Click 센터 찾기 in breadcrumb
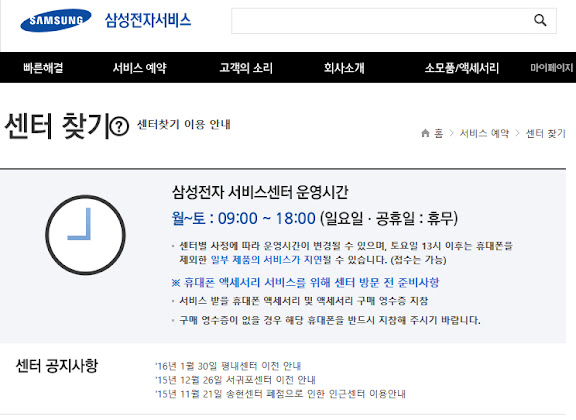Image resolution: width=576 pixels, height=420 pixels. pyautogui.click(x=546, y=133)
